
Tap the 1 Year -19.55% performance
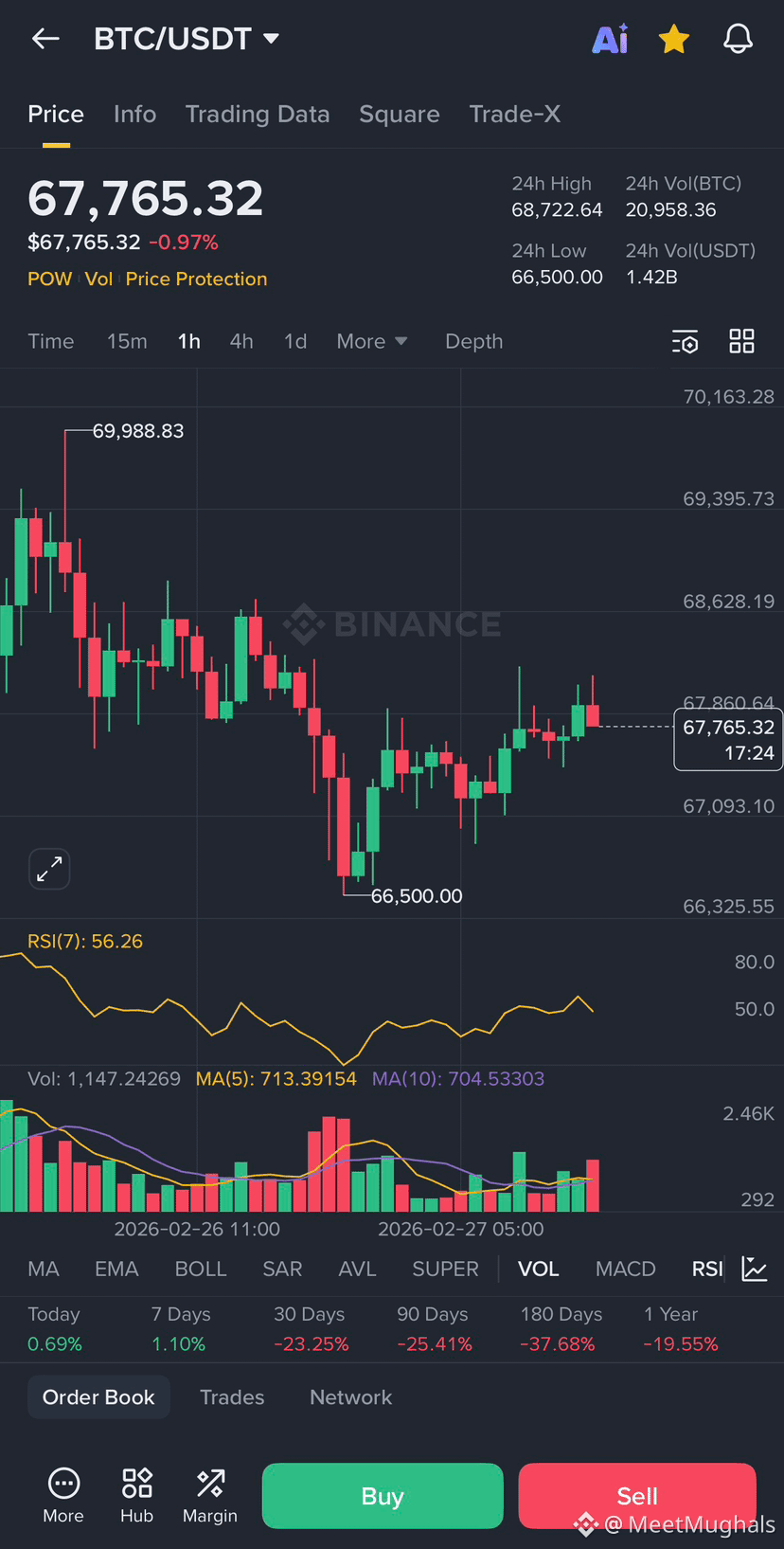pyautogui.click(x=681, y=1329)
